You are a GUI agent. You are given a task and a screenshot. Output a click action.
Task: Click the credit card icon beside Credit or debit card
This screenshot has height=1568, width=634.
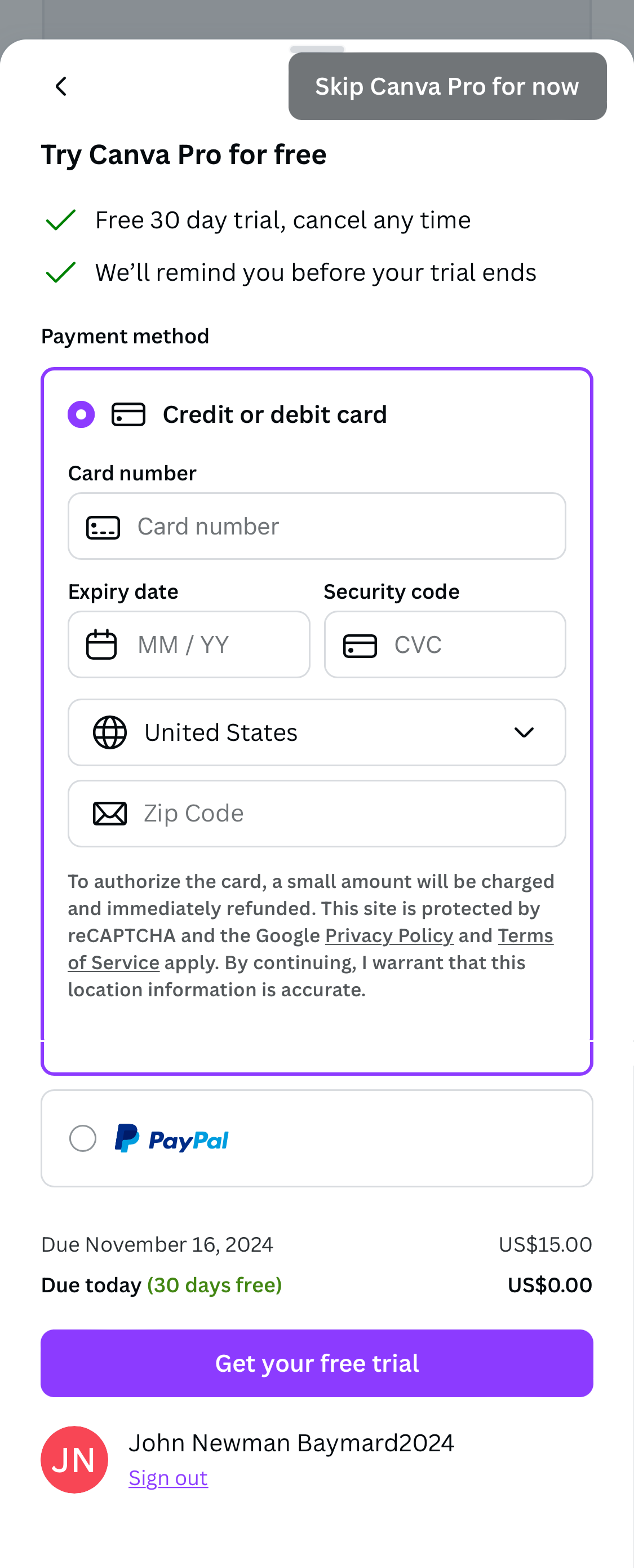coord(129,413)
